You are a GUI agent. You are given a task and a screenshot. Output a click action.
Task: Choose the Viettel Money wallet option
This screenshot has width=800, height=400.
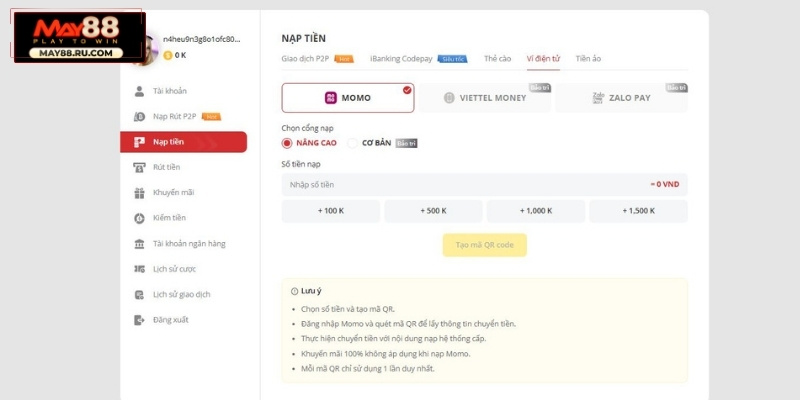click(x=484, y=98)
